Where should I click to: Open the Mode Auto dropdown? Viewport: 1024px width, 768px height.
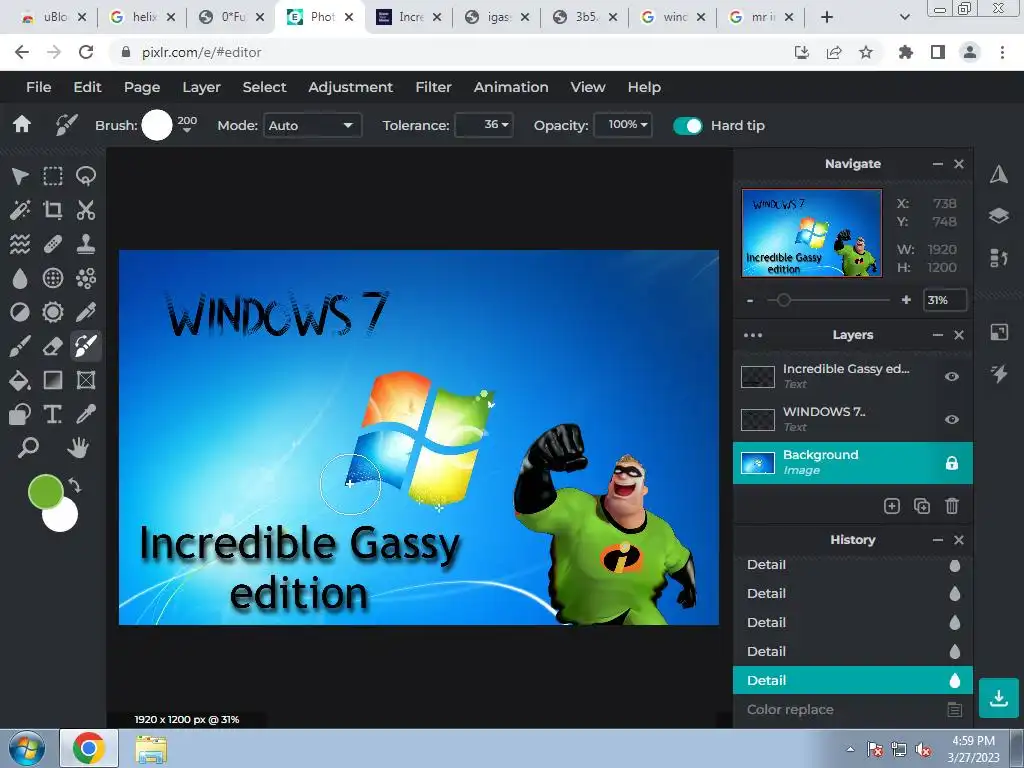click(x=312, y=125)
